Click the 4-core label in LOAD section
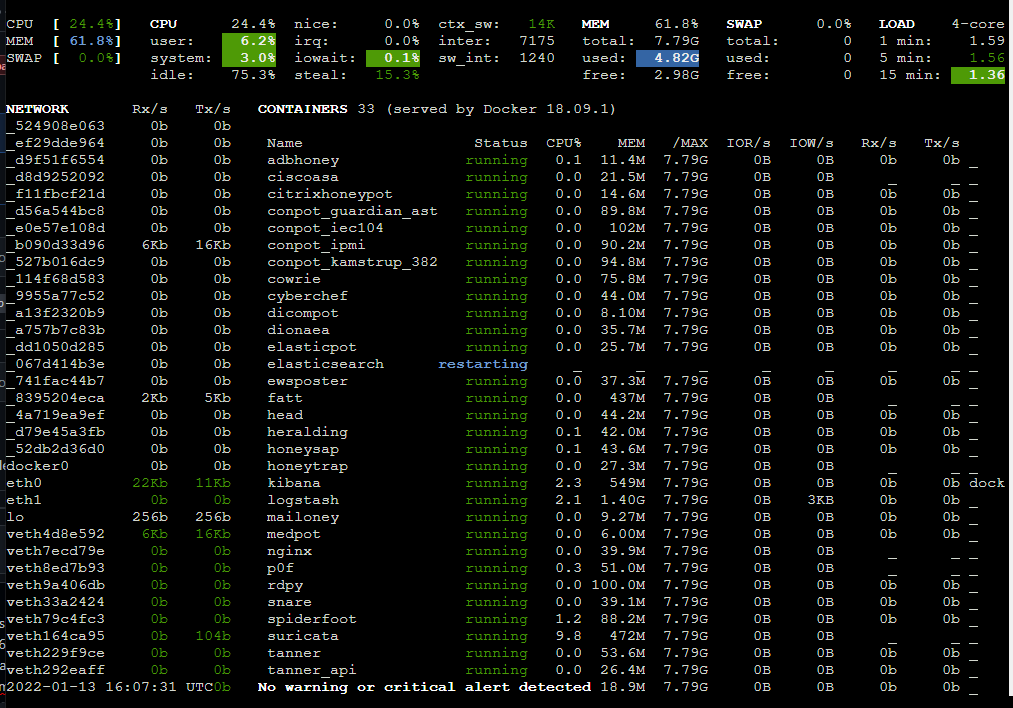 tap(978, 24)
